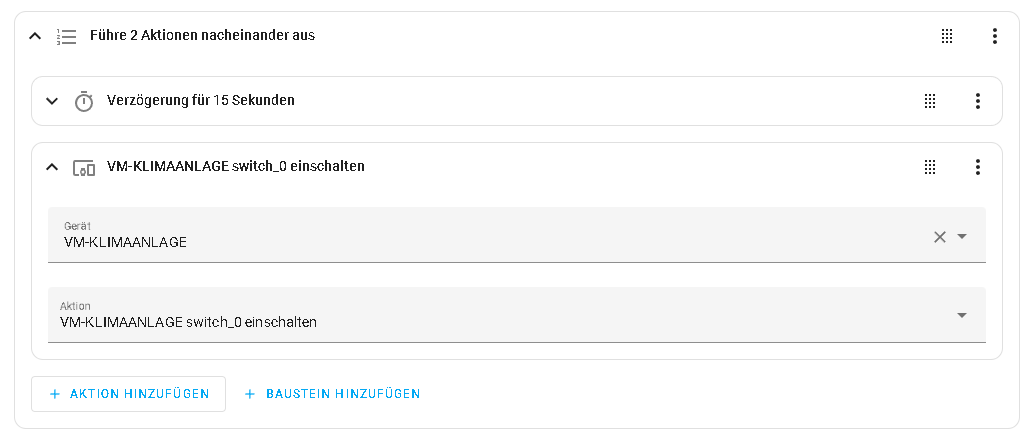
Task: Click drag handle of the delay action
Action: point(930,101)
